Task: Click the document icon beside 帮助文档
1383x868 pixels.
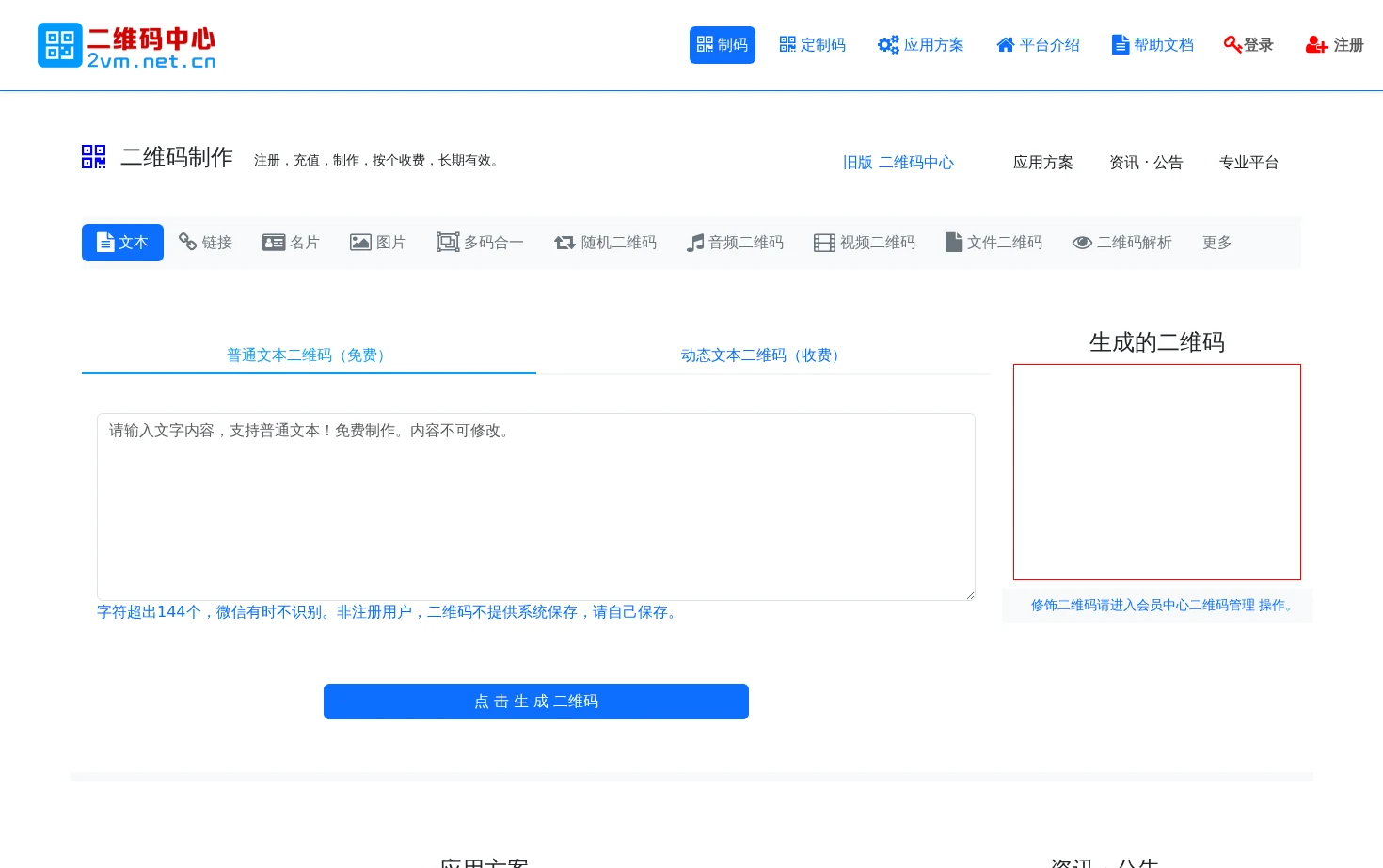Action: click(x=1120, y=44)
